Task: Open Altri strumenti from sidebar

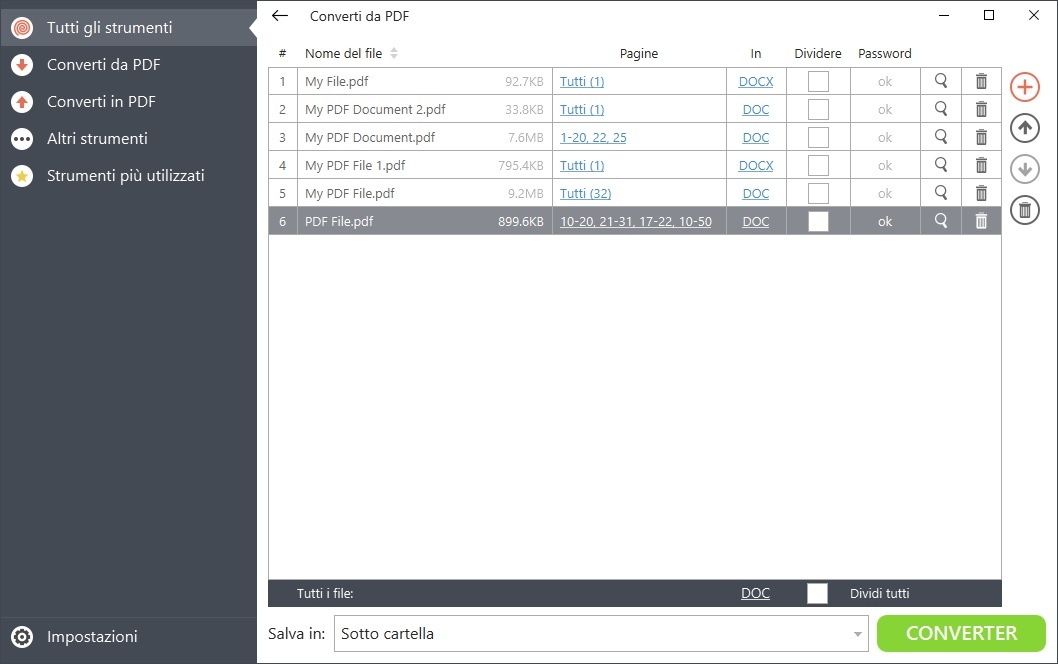Action: [x=98, y=138]
